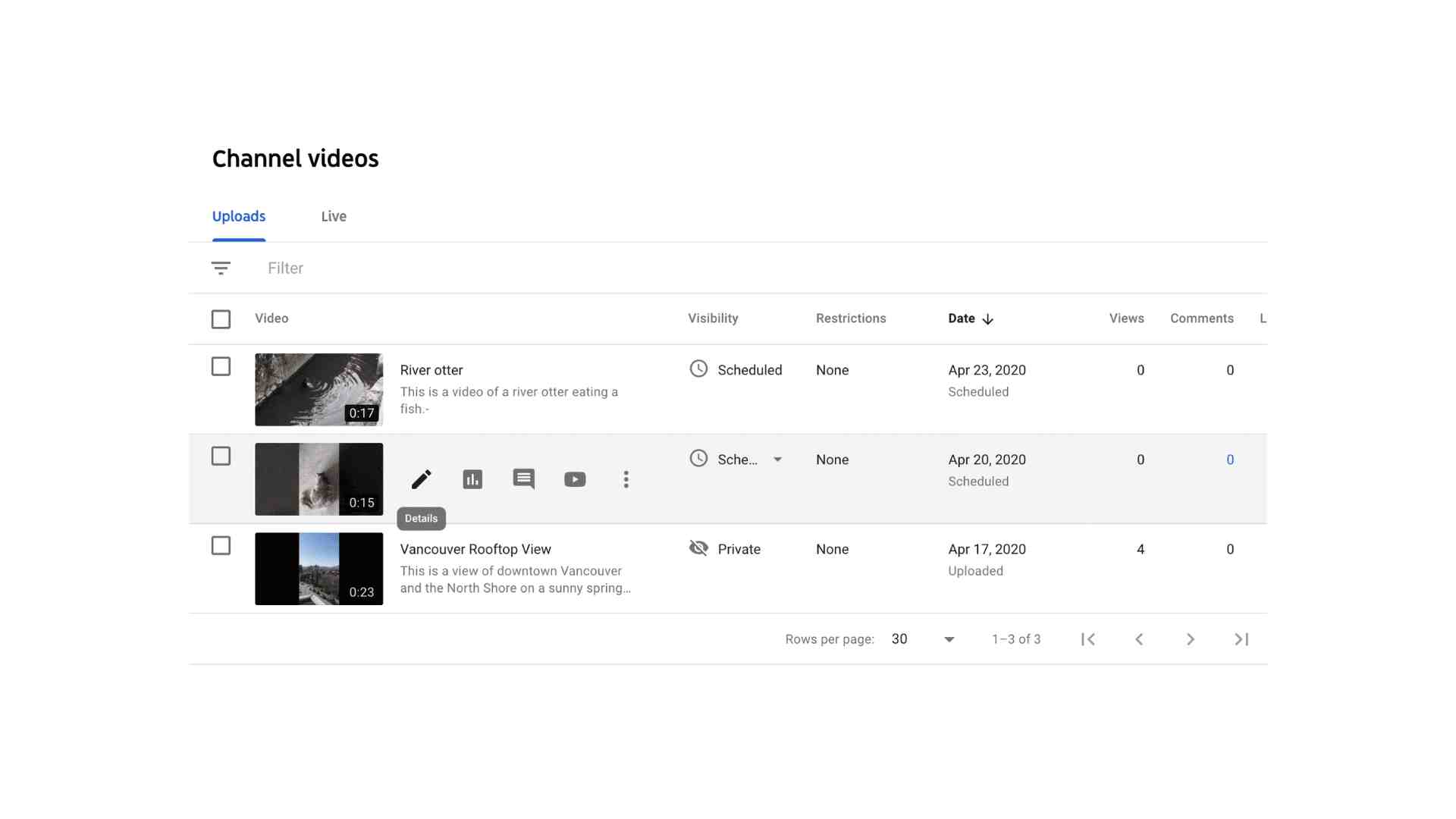This screenshot has height=819, width=1456.
Task: Go to the last page icon
Action: pyautogui.click(x=1241, y=639)
